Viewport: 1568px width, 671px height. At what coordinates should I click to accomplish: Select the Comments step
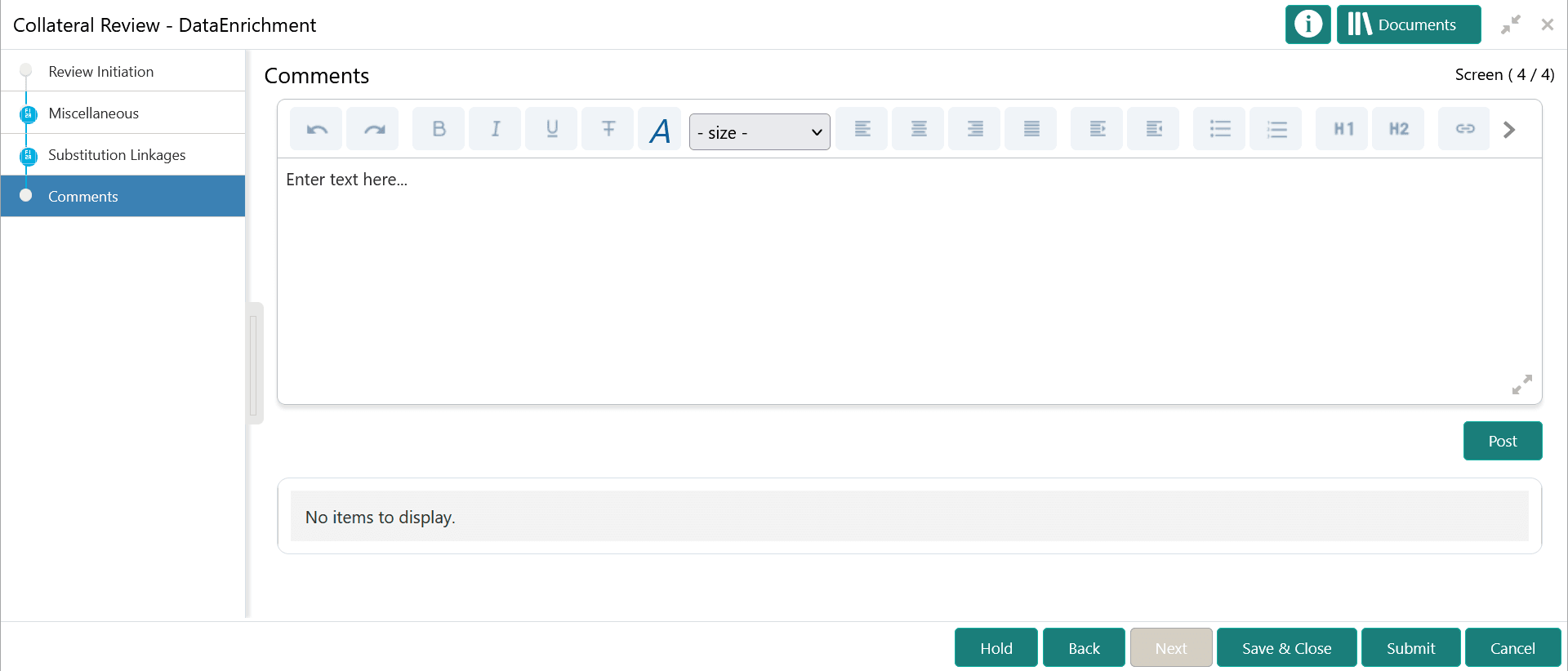[122, 196]
